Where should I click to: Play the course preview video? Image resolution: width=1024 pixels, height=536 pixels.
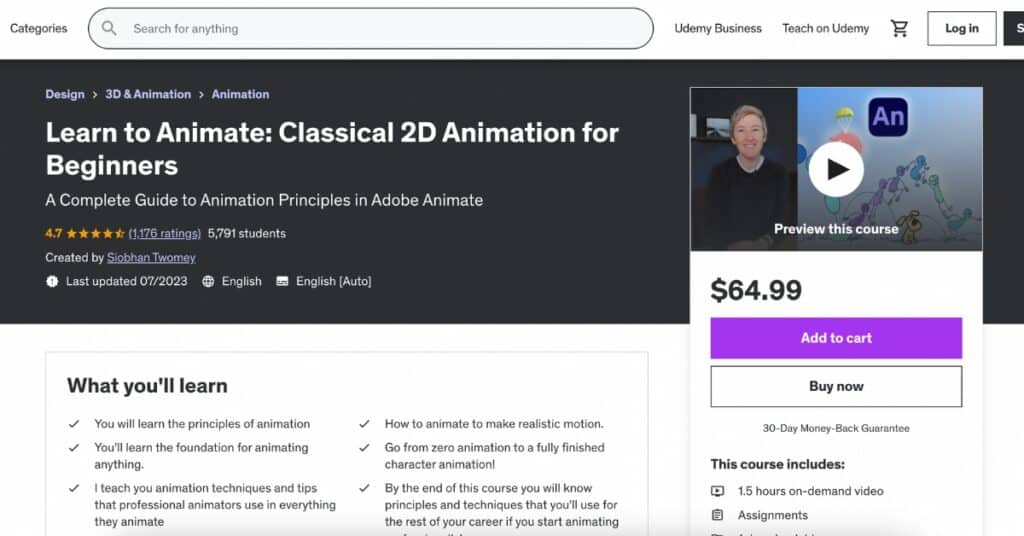pyautogui.click(x=835, y=169)
